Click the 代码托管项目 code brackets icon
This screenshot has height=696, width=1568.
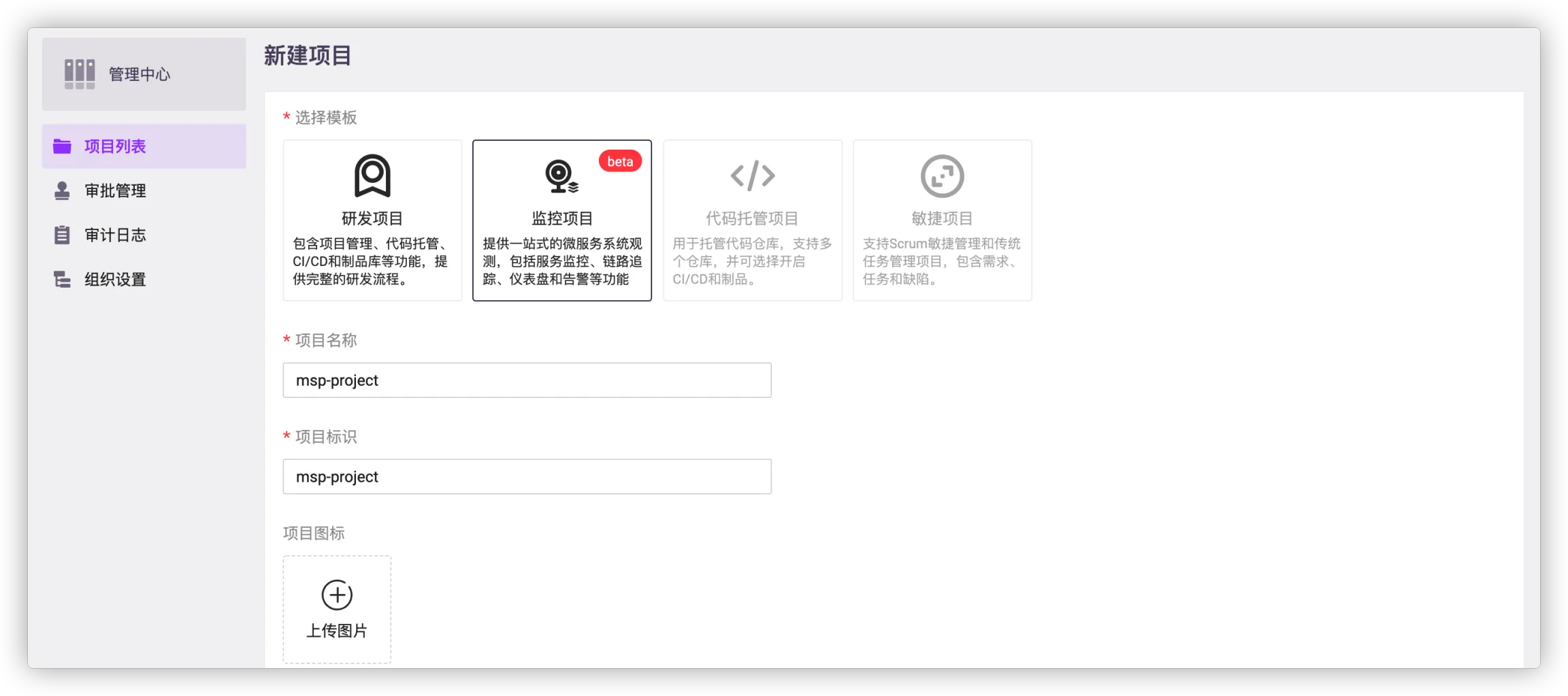(752, 176)
